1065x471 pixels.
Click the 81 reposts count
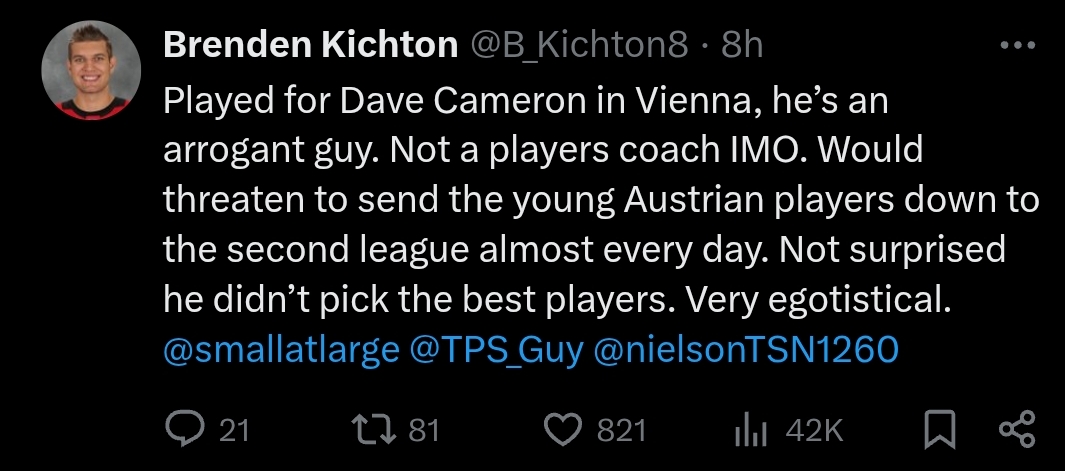pyautogui.click(x=424, y=430)
